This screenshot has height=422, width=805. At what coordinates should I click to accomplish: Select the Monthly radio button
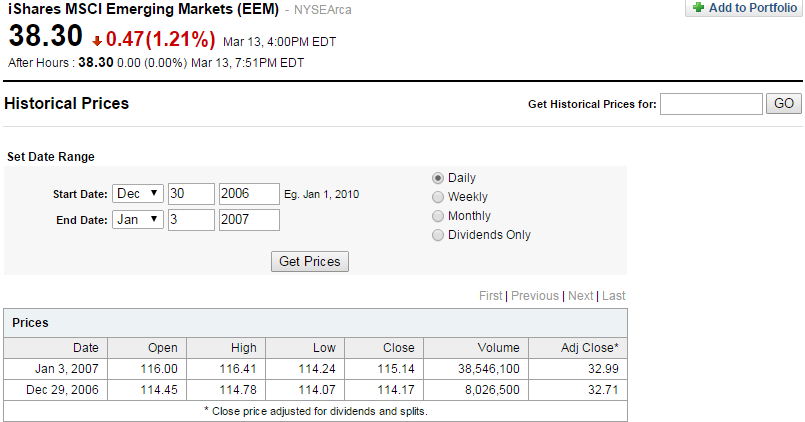(x=437, y=216)
